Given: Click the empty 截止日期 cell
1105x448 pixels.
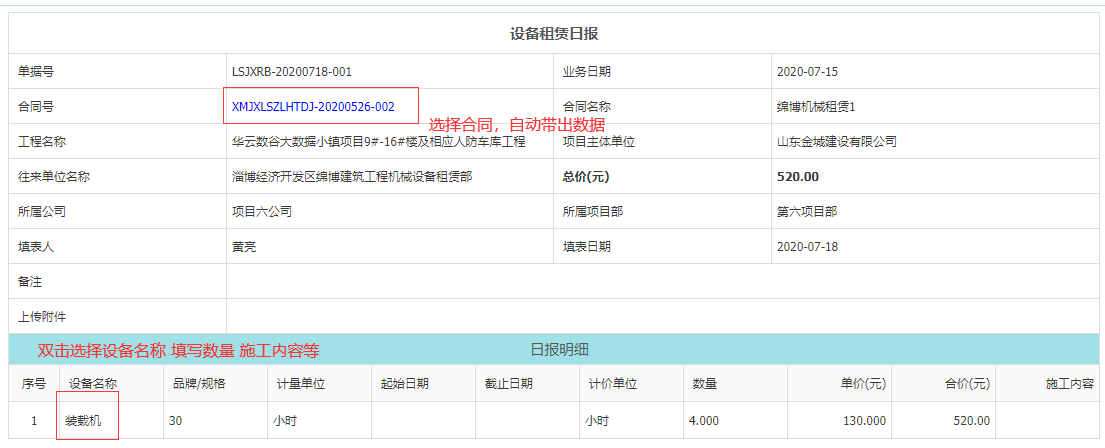Looking at the screenshot, I should coord(527,421).
